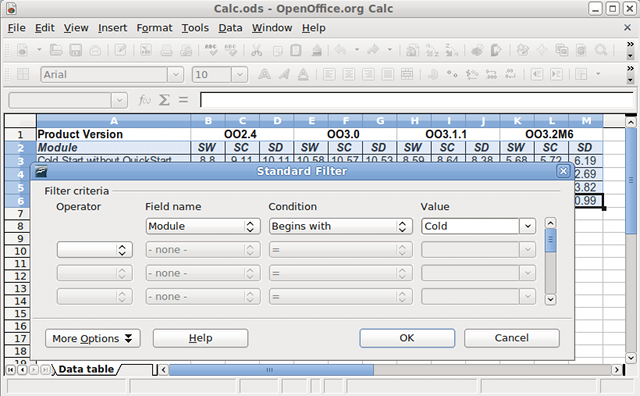Select the Data table sheet tab

click(86, 369)
